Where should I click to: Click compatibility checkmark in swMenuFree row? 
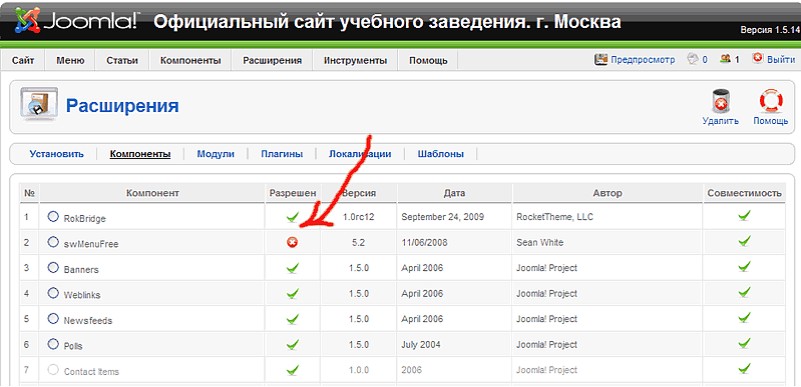744,240
